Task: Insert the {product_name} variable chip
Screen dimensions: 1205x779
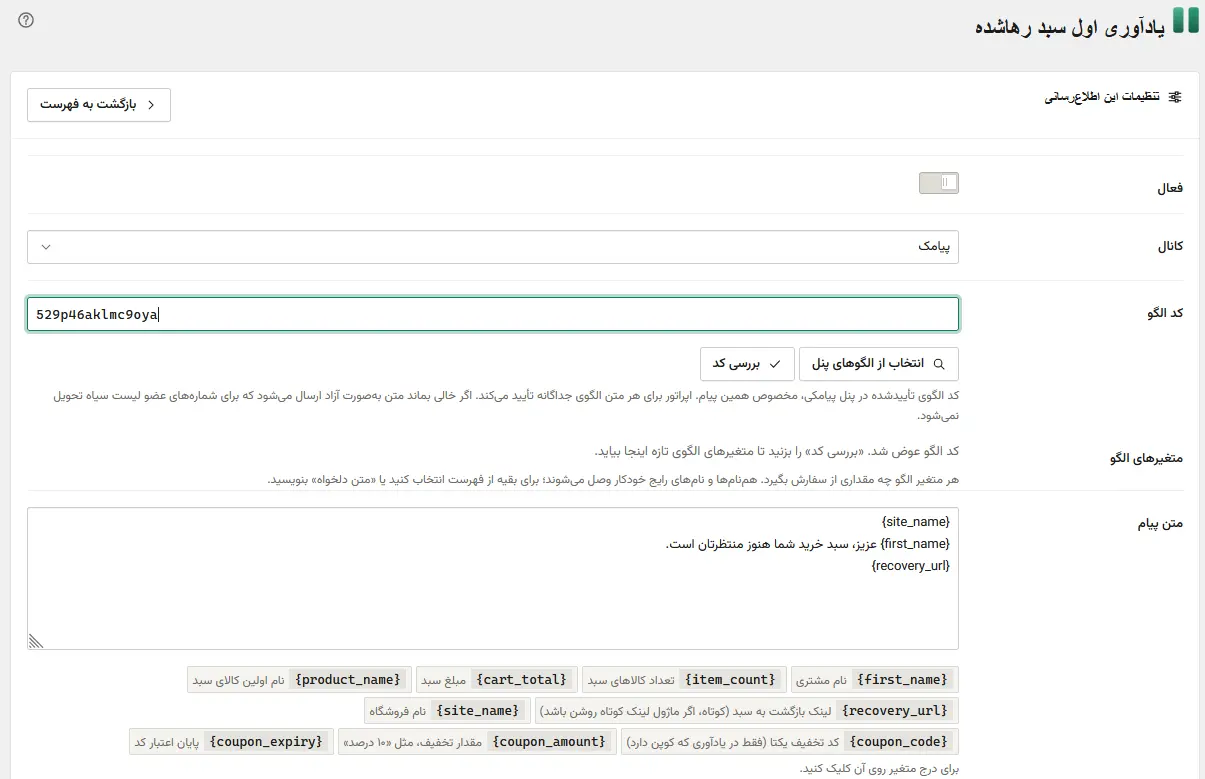Action: coord(299,680)
